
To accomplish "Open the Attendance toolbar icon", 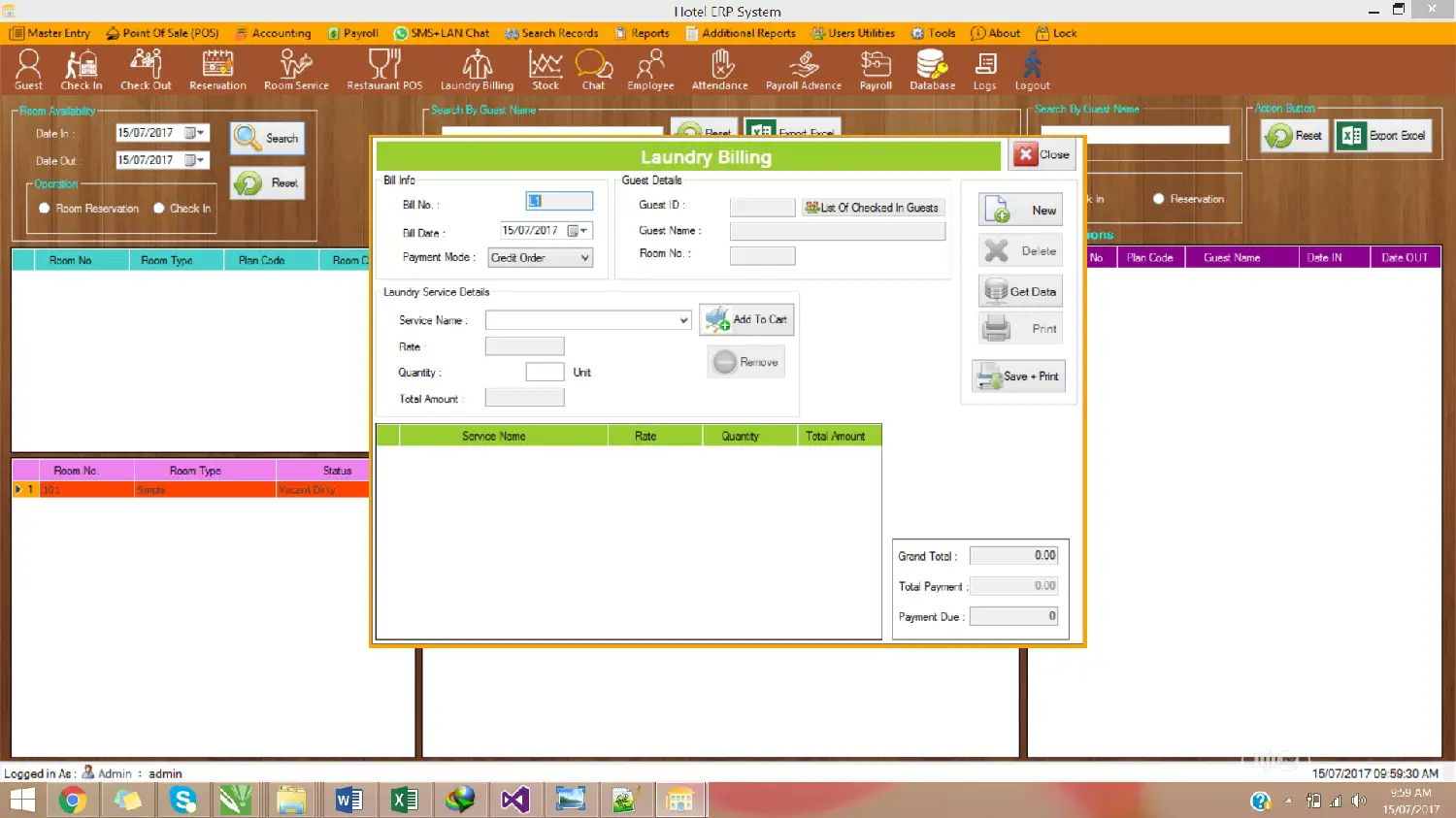I will (x=719, y=69).
